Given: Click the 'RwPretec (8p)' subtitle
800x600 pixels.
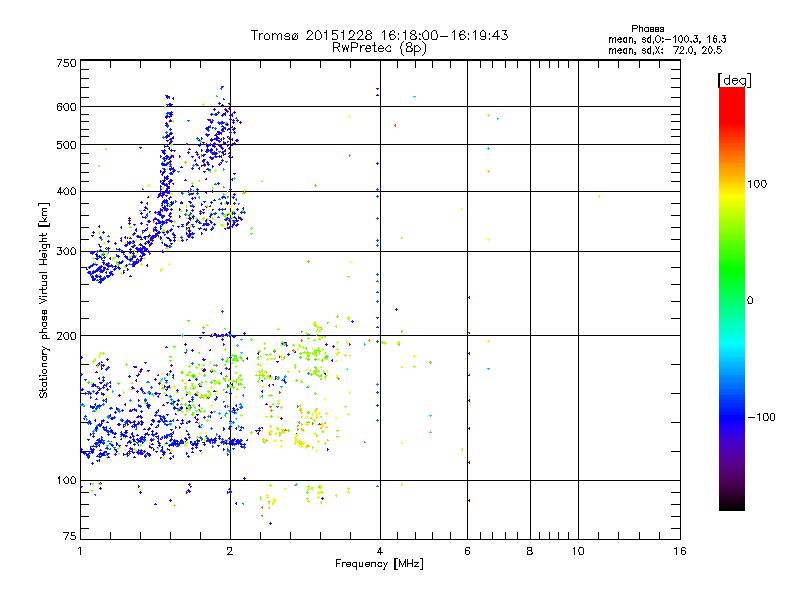Looking at the screenshot, I should [379, 48].
